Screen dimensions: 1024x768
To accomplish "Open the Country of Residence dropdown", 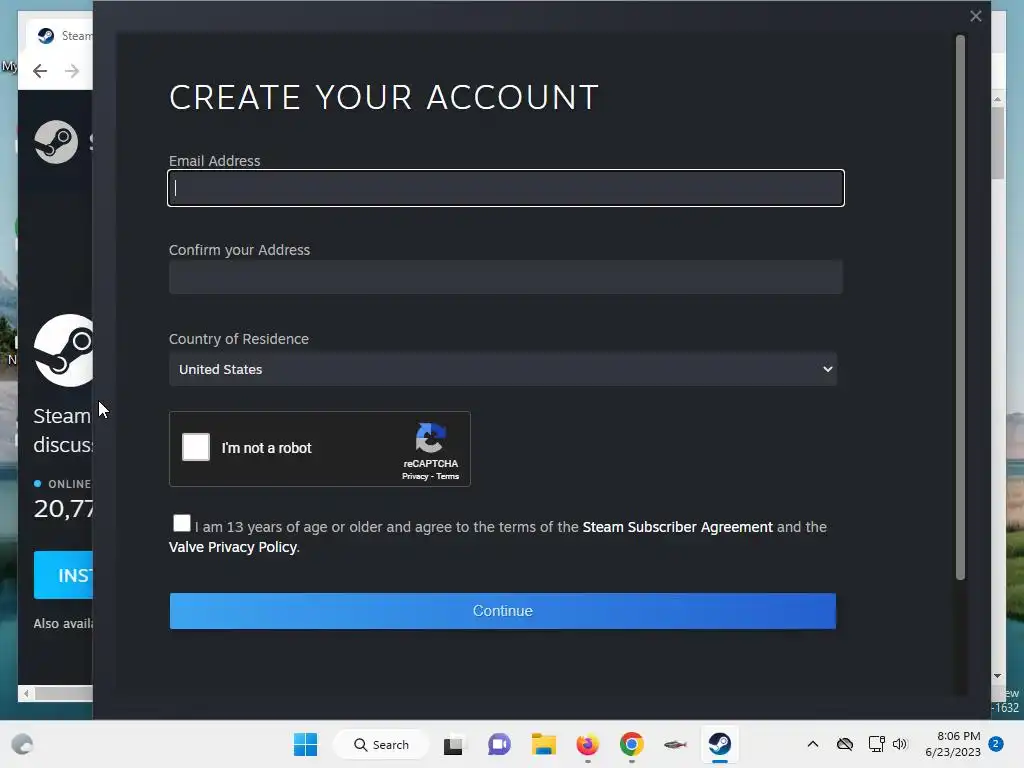I will 502,369.
